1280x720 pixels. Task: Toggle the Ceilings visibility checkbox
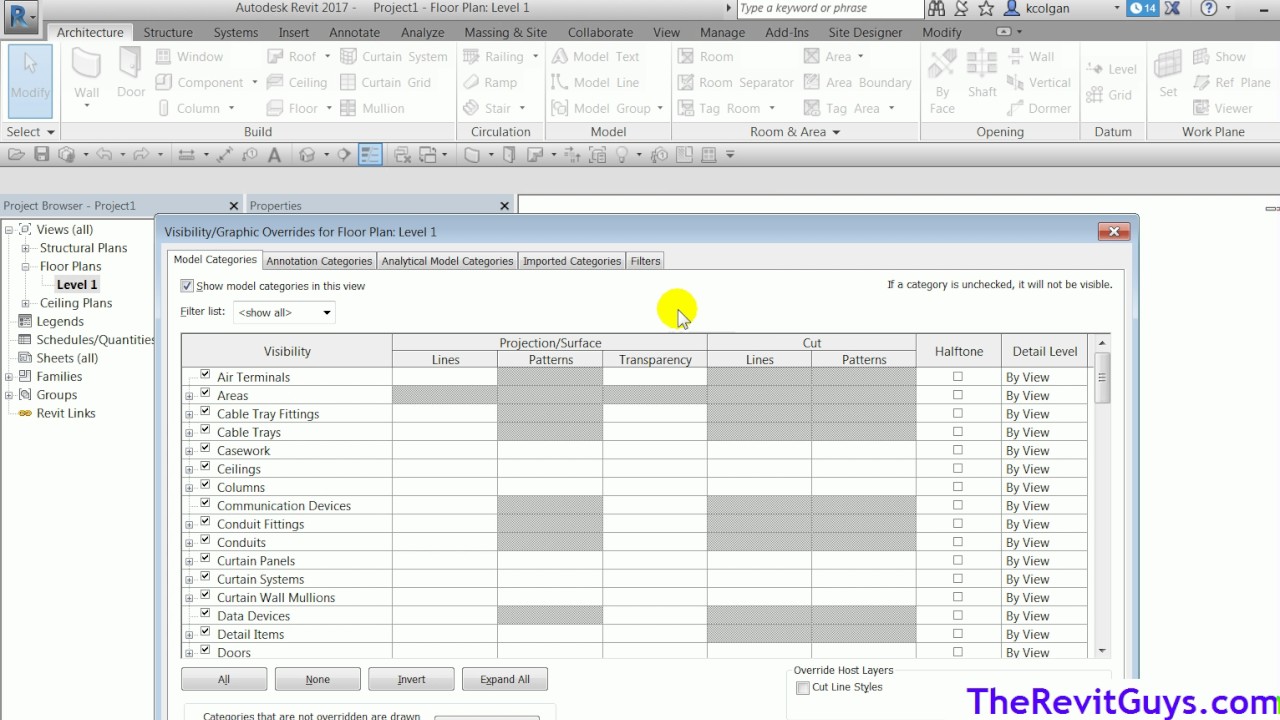click(x=205, y=468)
